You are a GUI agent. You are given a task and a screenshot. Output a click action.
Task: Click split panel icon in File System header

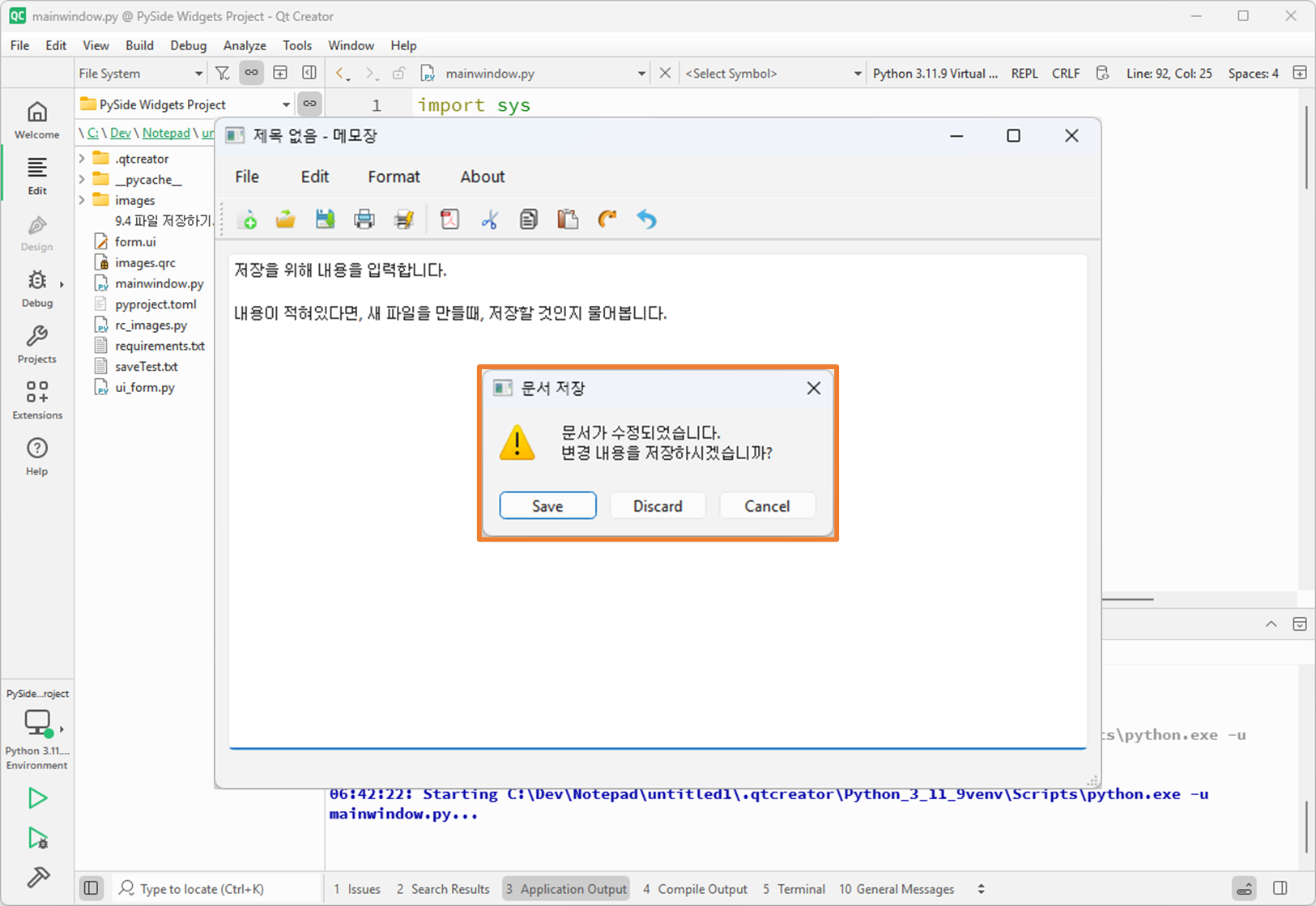[x=280, y=73]
